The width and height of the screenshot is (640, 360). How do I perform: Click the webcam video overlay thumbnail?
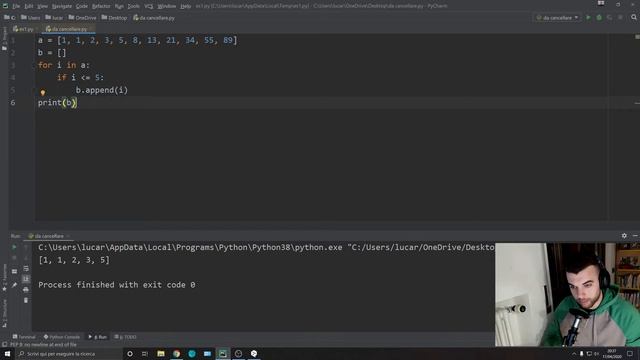[x=567, y=295]
